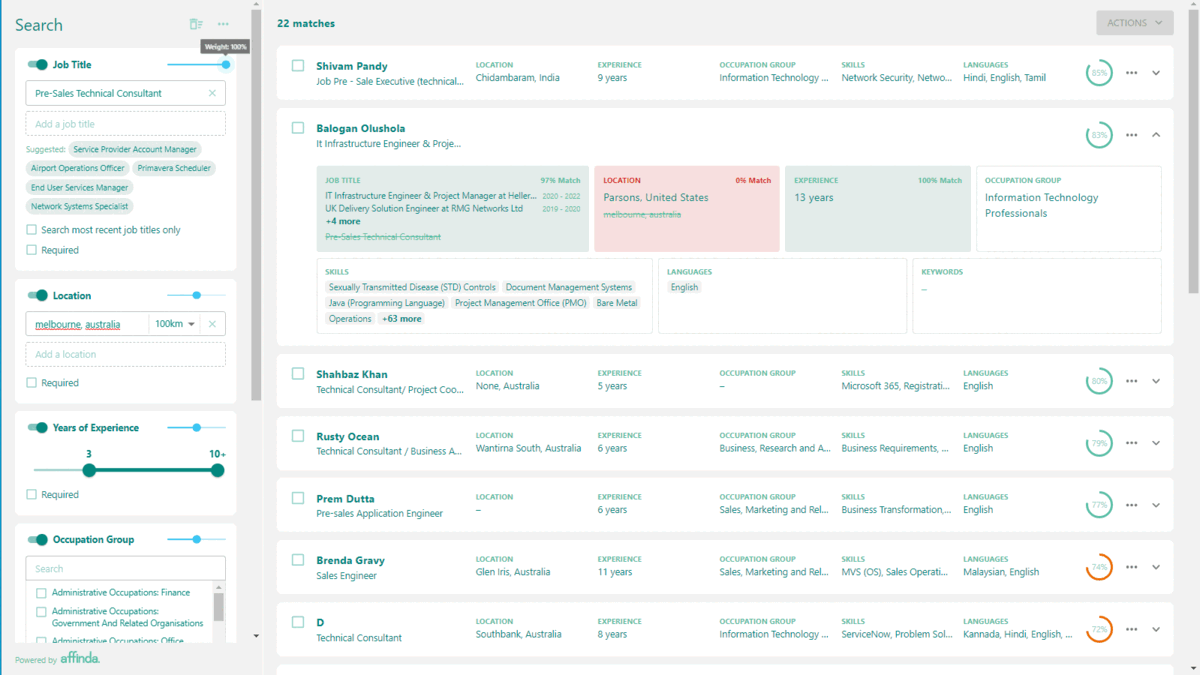
Task: Open the 100km radius dropdown
Action: (175, 324)
